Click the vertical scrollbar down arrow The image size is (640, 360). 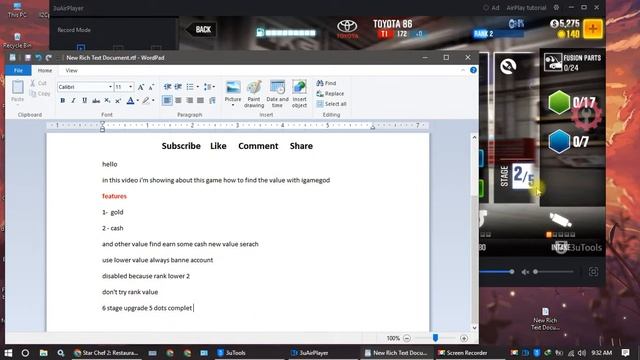[x=474, y=328]
